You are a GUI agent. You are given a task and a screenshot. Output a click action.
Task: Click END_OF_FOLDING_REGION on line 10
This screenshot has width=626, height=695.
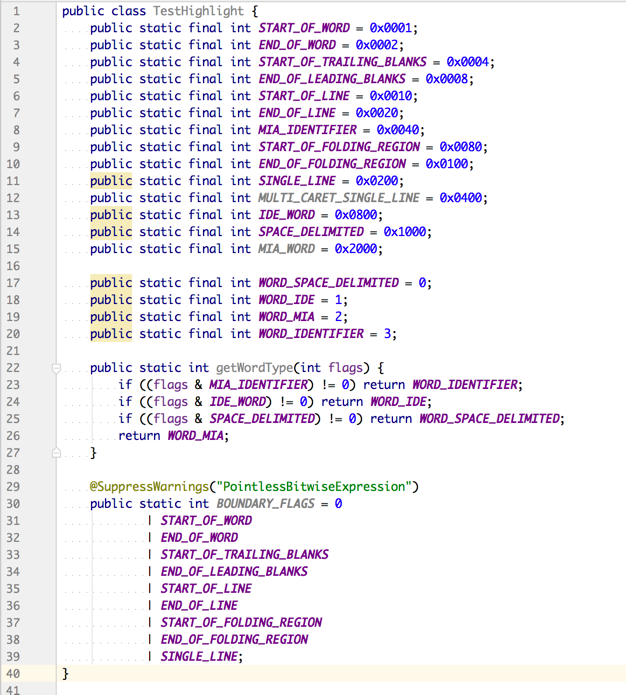click(333, 164)
